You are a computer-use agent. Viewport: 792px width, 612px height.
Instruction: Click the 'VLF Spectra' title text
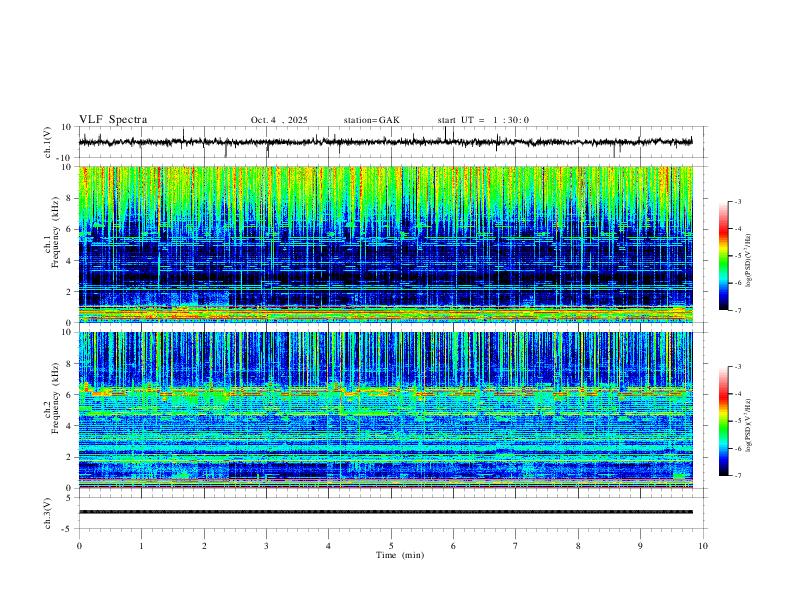(113, 120)
